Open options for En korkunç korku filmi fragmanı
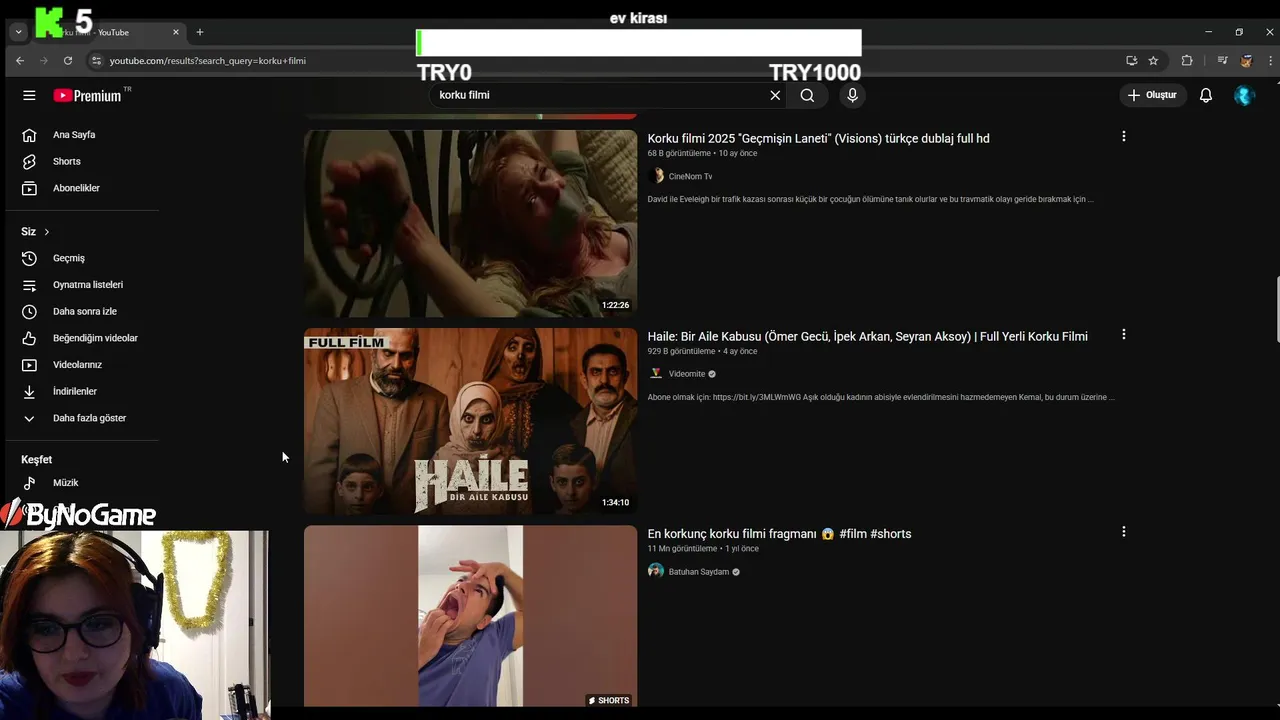Screen dimensions: 1280x720 (x=1123, y=532)
